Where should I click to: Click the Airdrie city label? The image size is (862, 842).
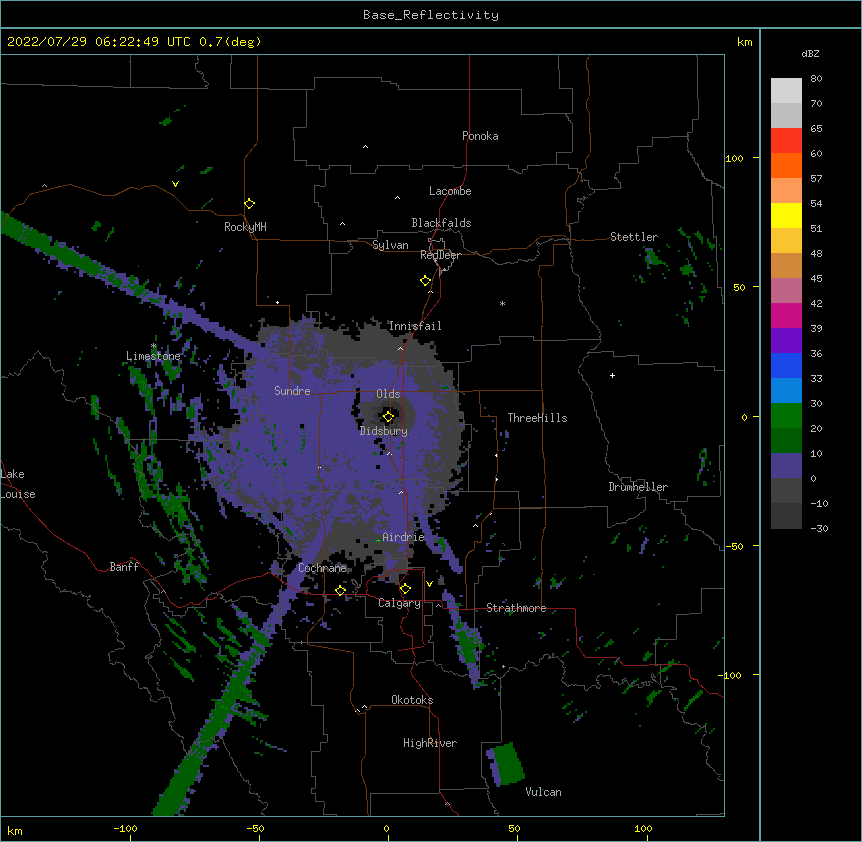[x=404, y=537]
